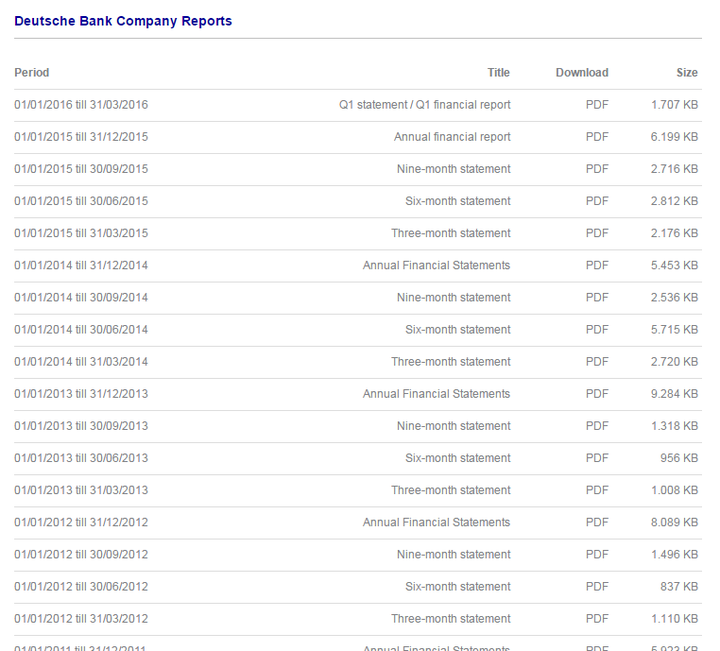
Task: Open PDF for 2015 Six-month statement
Action: (x=597, y=201)
